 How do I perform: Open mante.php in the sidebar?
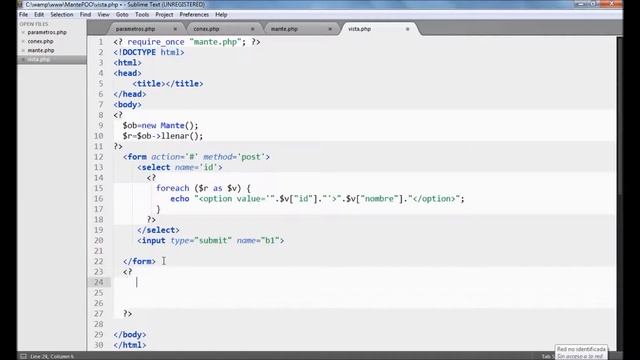click(41, 51)
